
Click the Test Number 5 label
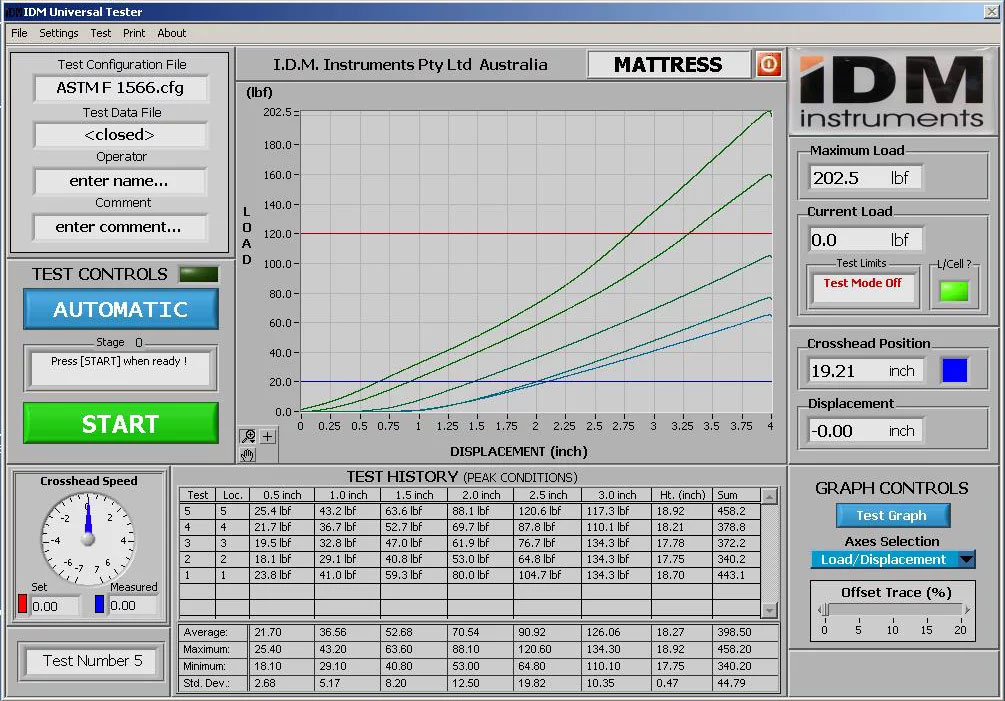point(92,661)
